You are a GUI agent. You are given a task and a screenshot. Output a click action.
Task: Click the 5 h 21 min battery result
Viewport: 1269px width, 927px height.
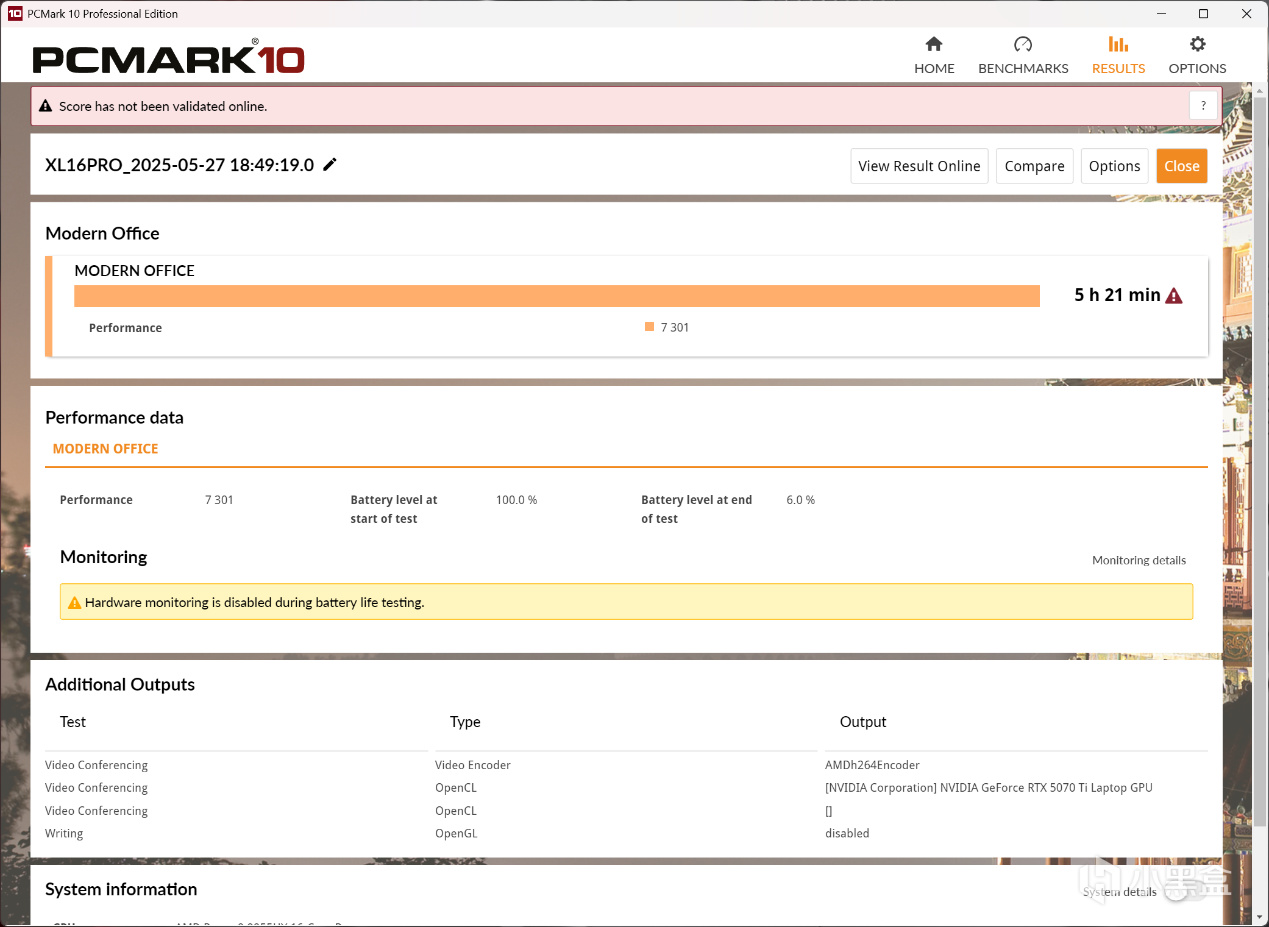[1117, 295]
